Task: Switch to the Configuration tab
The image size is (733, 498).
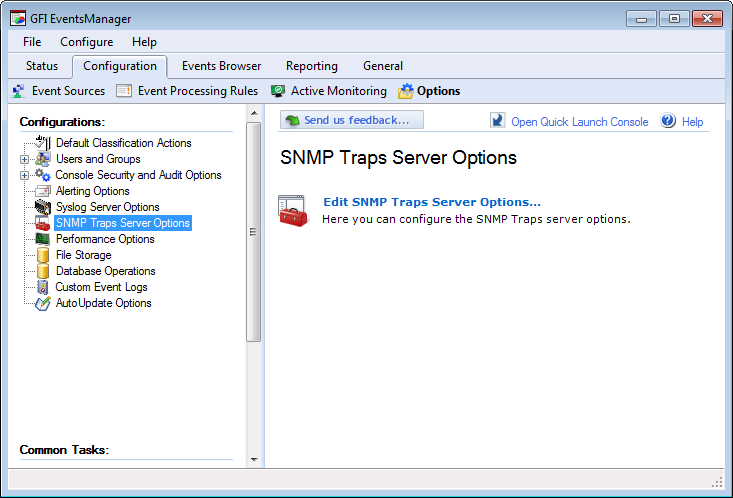Action: pyautogui.click(x=120, y=66)
